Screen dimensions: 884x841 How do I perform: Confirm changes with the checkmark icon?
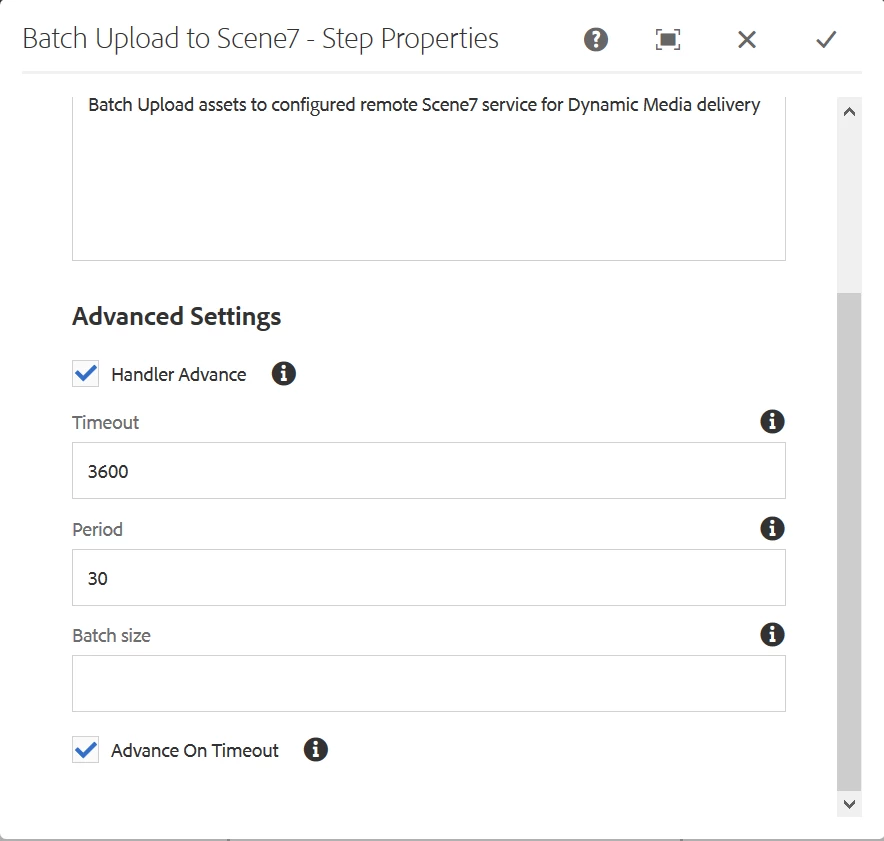pyautogui.click(x=826, y=39)
